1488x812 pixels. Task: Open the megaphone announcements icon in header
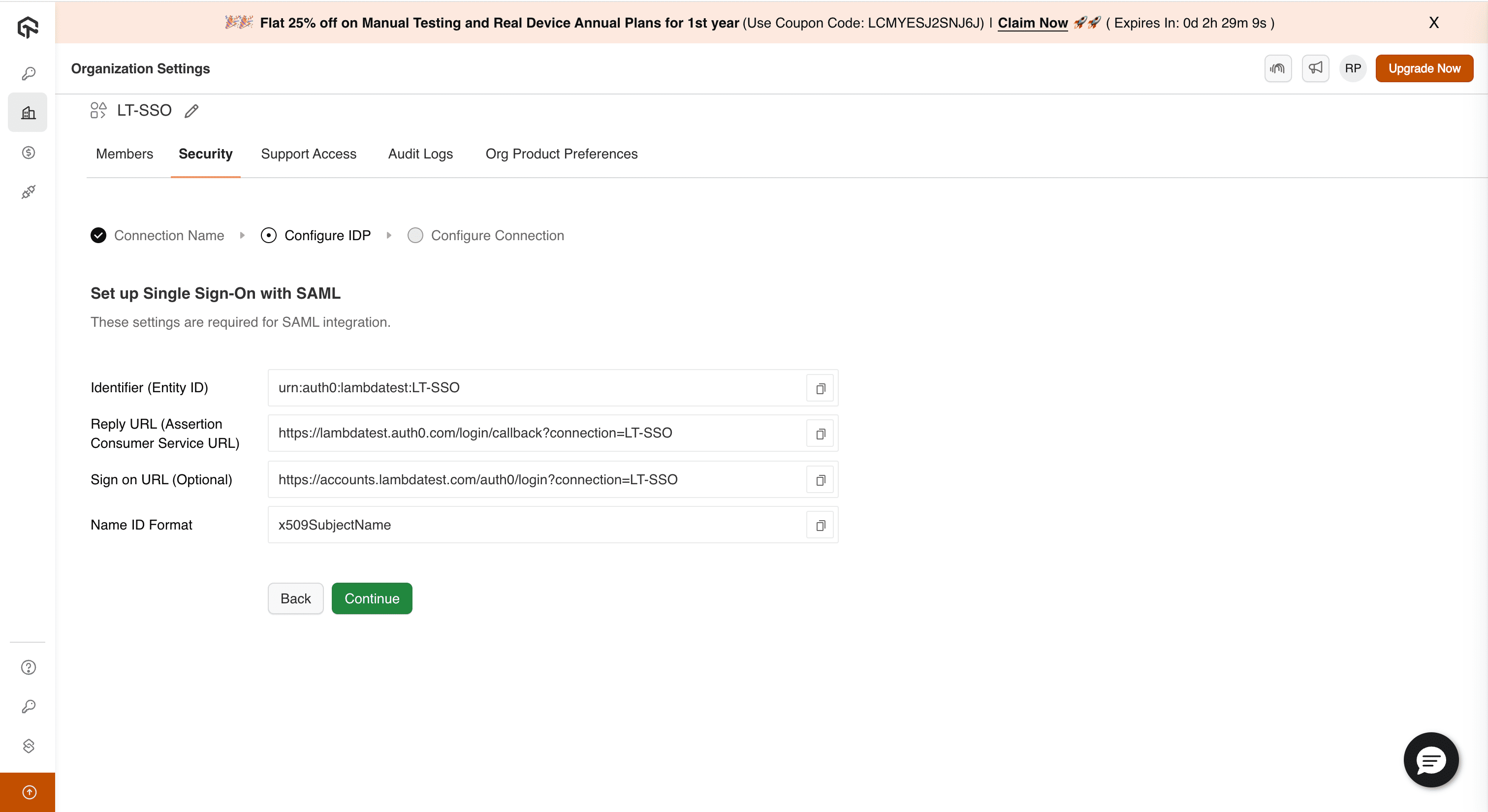[1315, 68]
